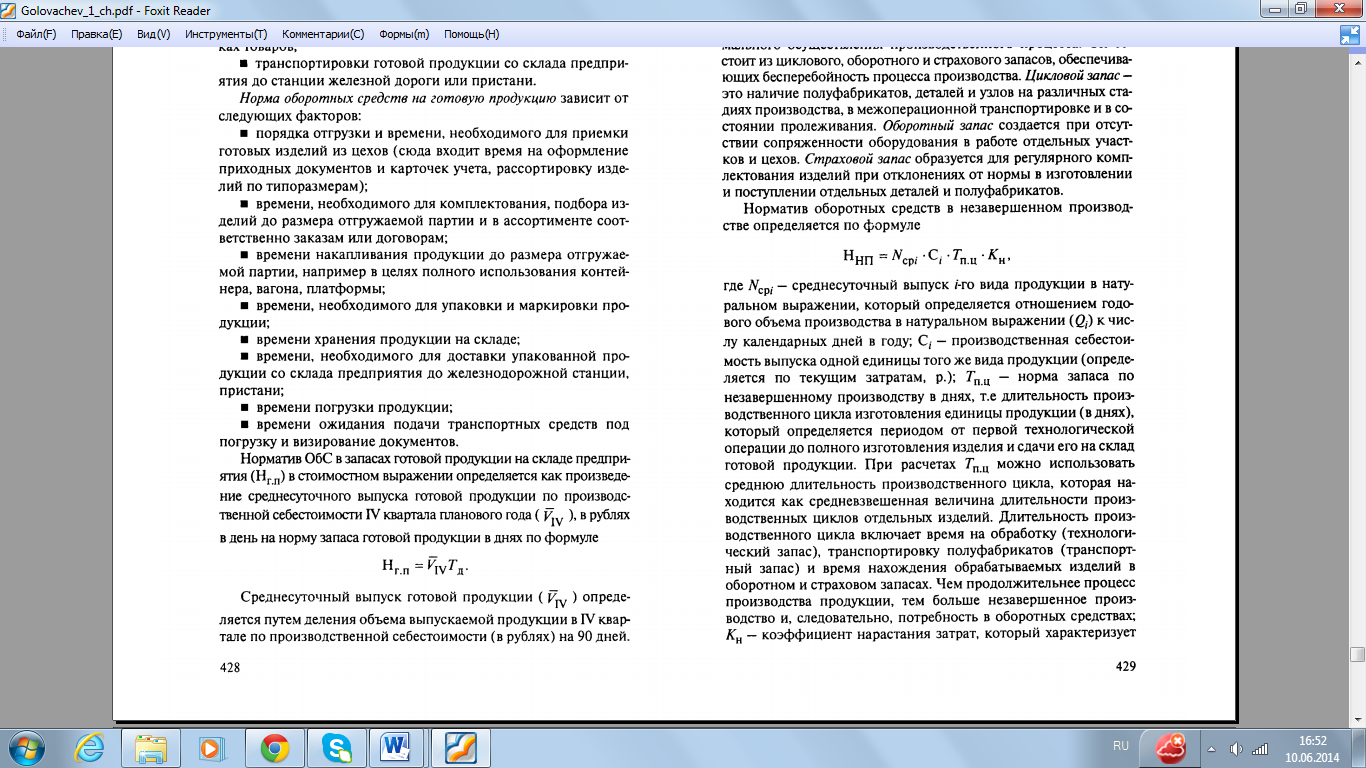Open the Формы(m) menu

click(x=404, y=34)
